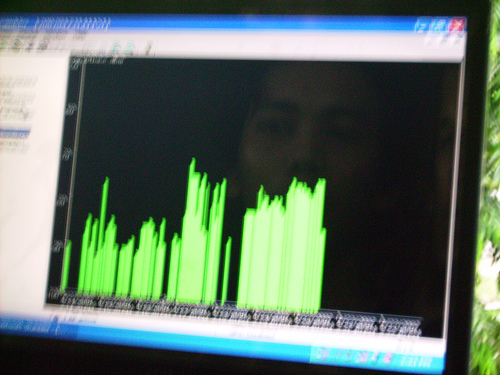Screen dimensions: 500x375
Task: Click the green icon in the toolbar
Action: (4, 44)
